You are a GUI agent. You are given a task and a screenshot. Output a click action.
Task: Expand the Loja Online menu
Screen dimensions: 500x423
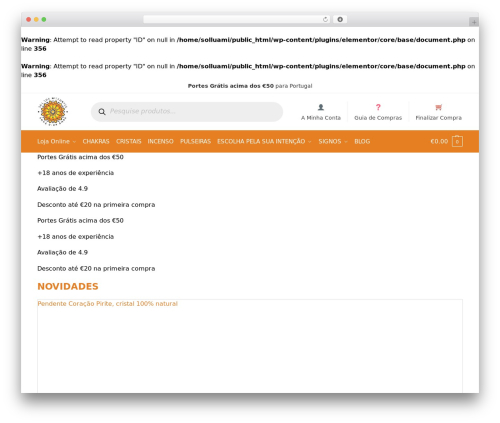[56, 141]
